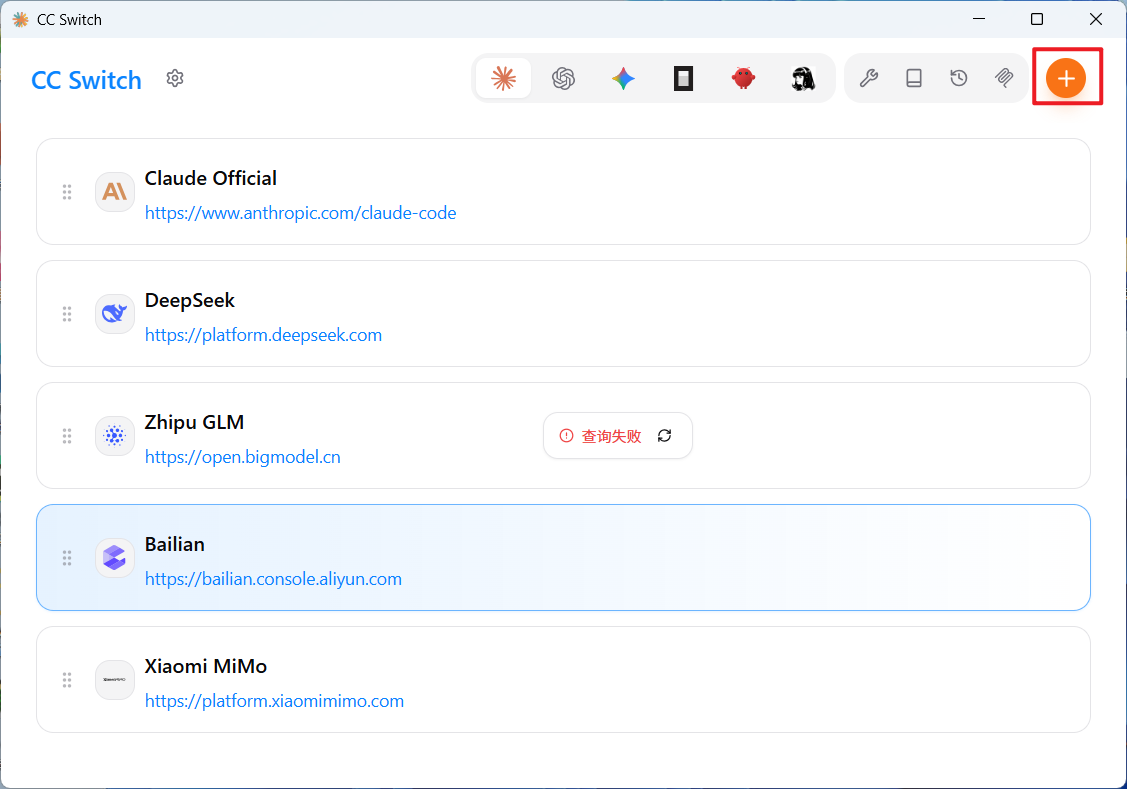Open the bailian.console.aliyun.com link
Screen dimensions: 1127x789
pos(273,579)
